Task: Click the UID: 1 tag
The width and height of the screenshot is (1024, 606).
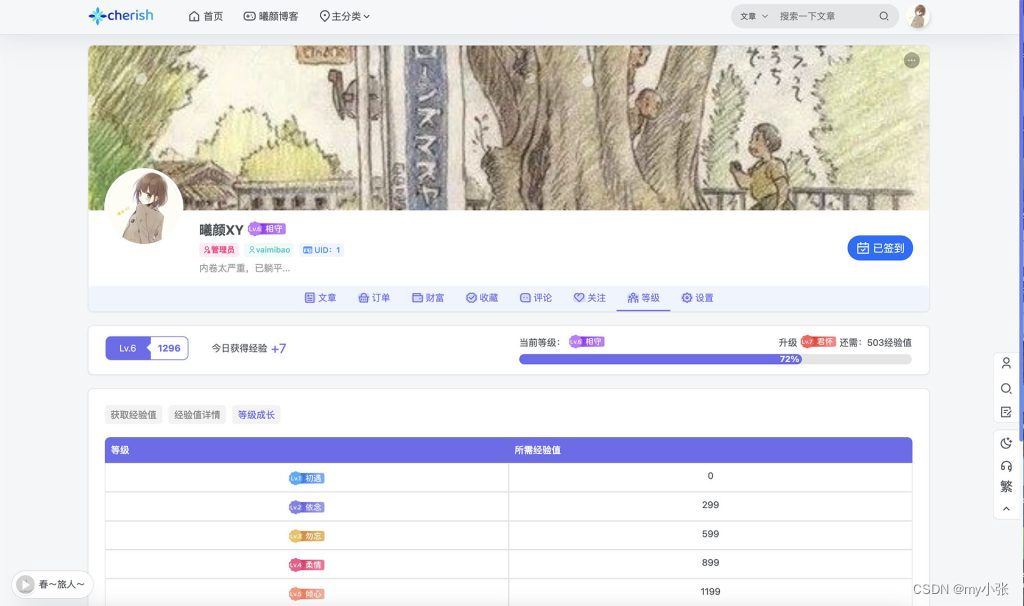Action: (x=322, y=250)
